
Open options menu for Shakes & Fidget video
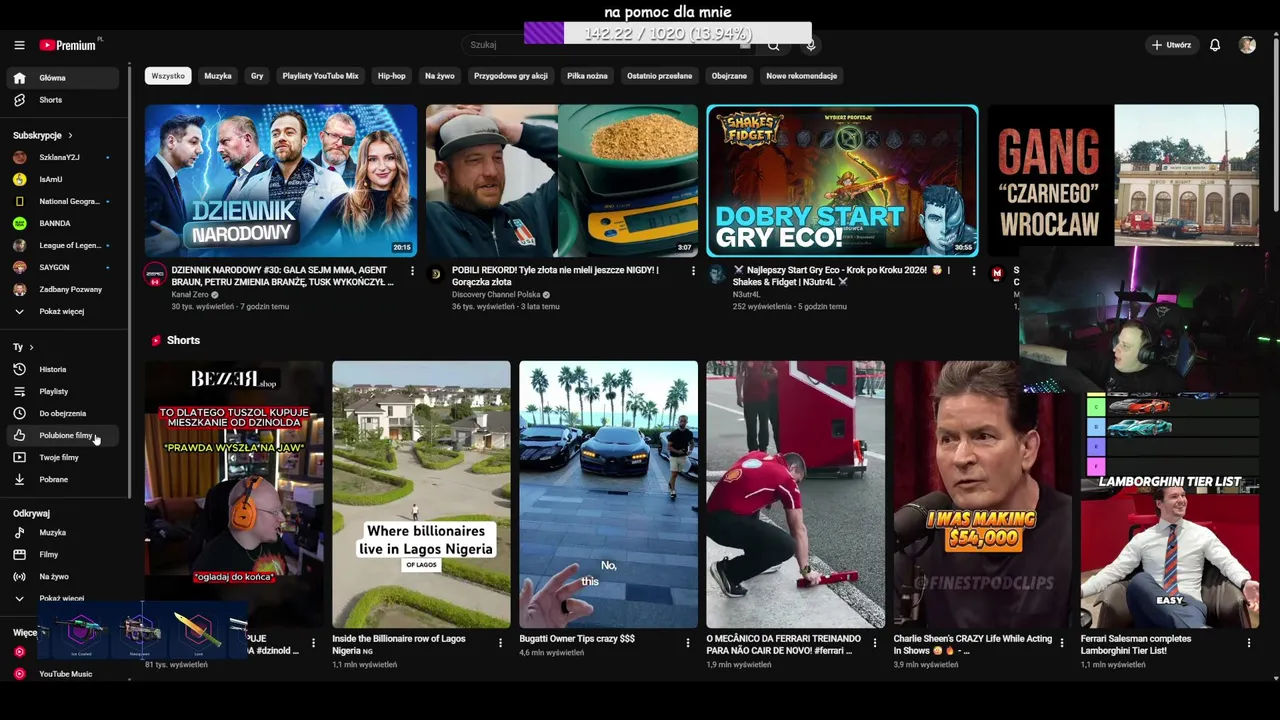pos(974,271)
